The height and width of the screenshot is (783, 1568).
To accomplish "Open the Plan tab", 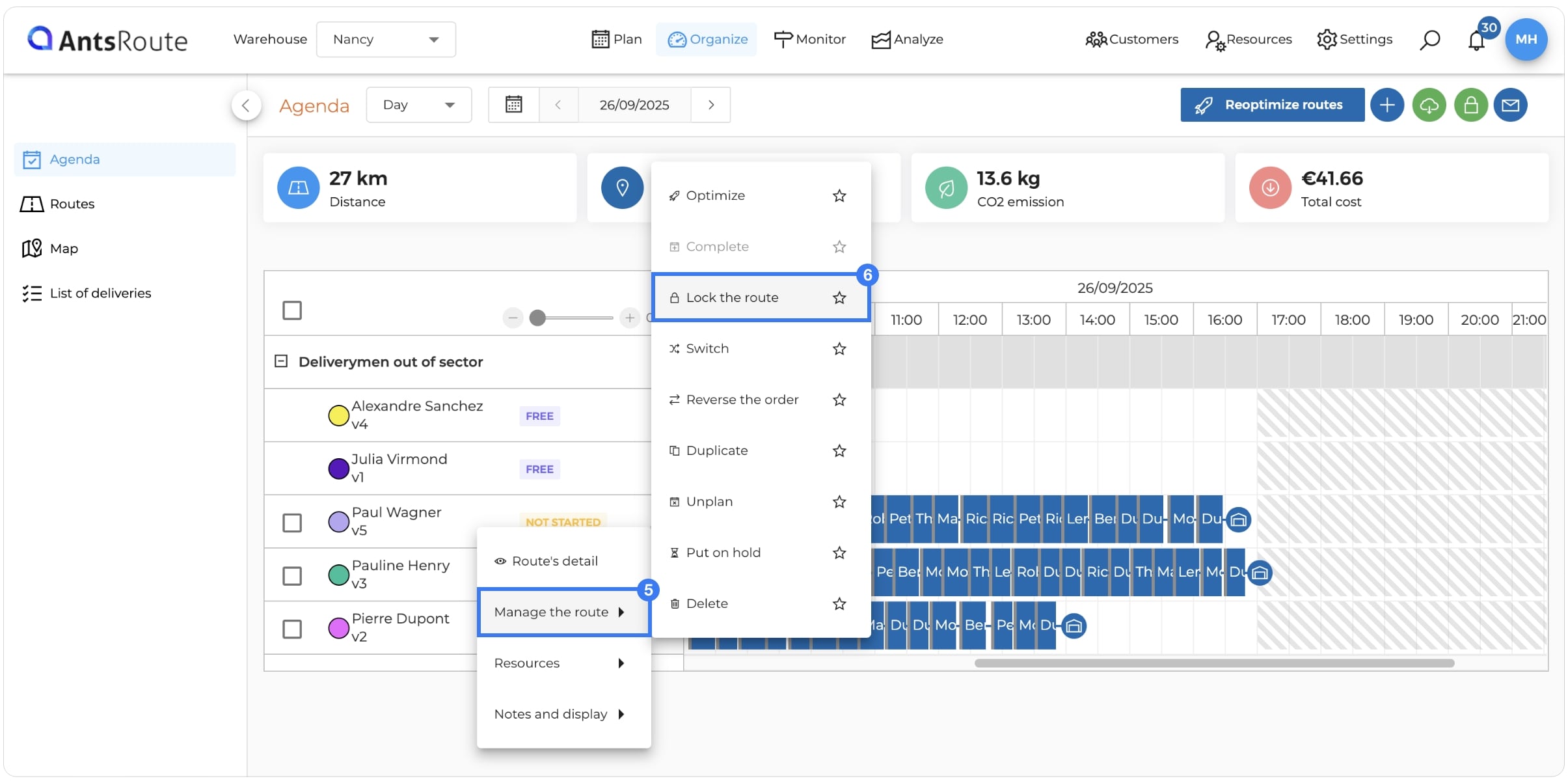I will 617,39.
